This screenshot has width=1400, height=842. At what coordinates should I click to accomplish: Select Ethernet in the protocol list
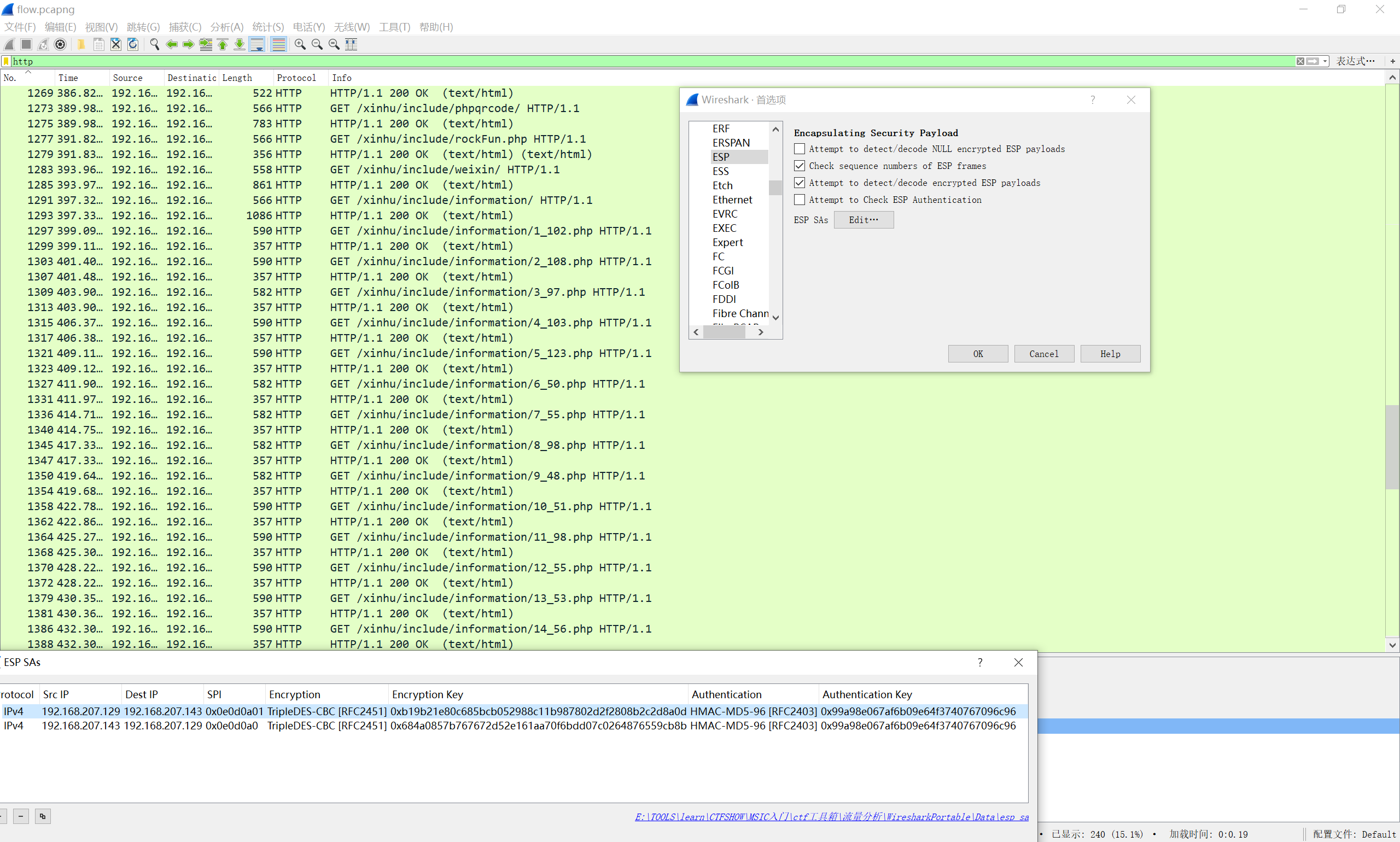(x=732, y=200)
